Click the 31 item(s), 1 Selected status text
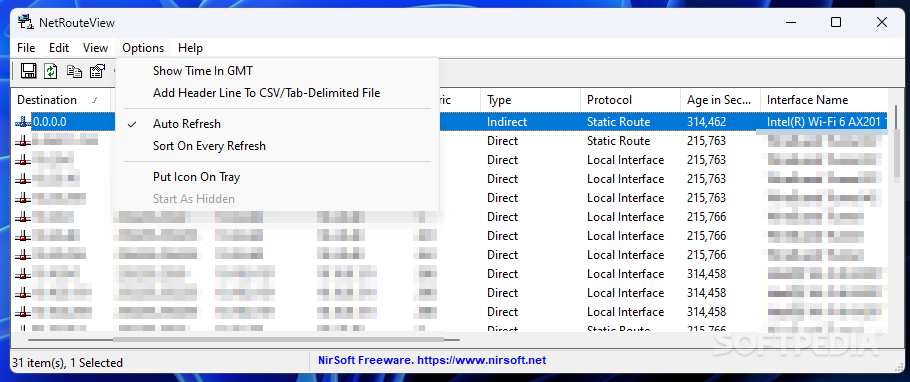Image resolution: width=910 pixels, height=382 pixels. click(x=67, y=363)
